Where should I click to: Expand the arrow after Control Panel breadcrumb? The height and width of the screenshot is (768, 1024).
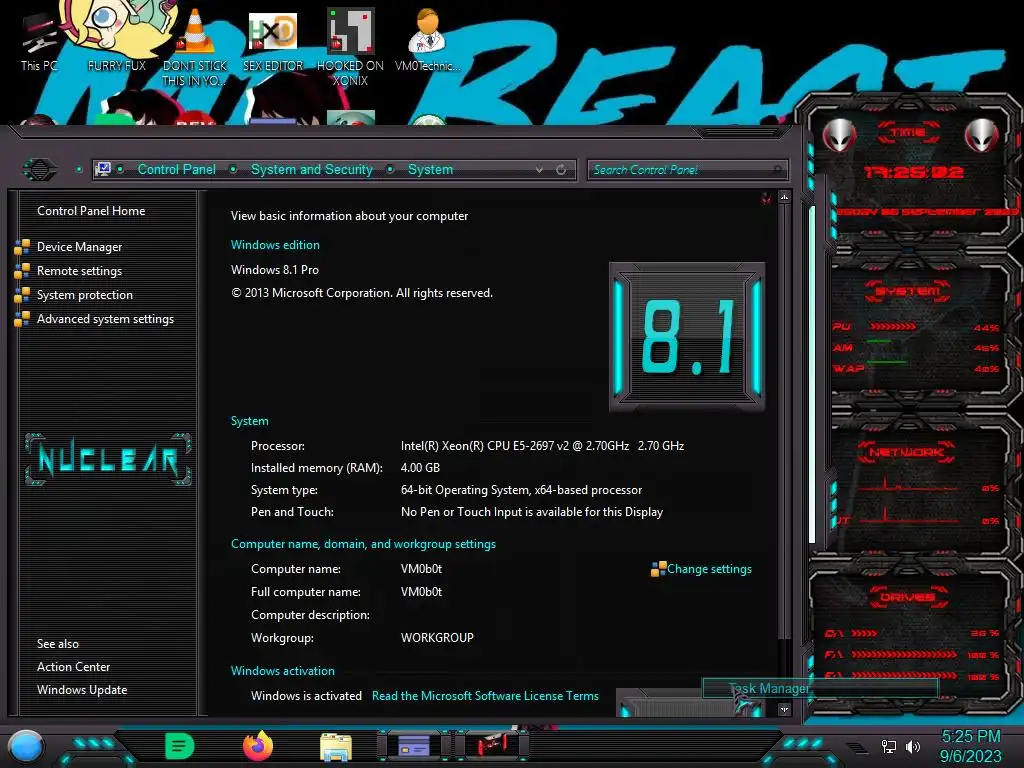pos(233,169)
